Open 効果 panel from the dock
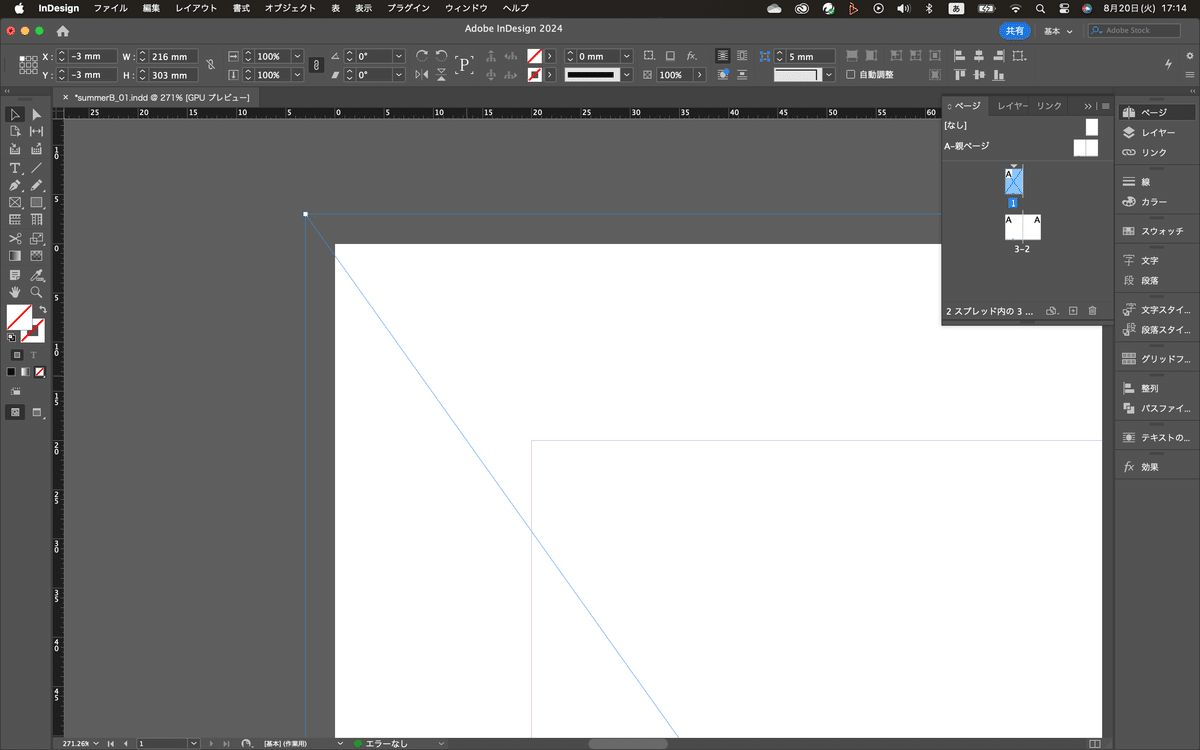 (x=1156, y=467)
